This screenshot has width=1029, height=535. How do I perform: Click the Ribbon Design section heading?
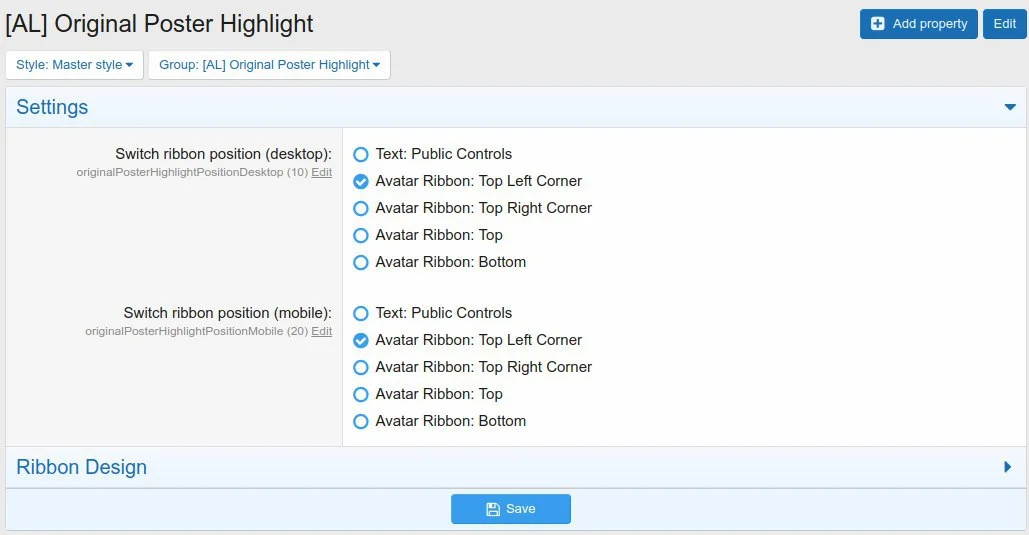pyautogui.click(x=82, y=467)
